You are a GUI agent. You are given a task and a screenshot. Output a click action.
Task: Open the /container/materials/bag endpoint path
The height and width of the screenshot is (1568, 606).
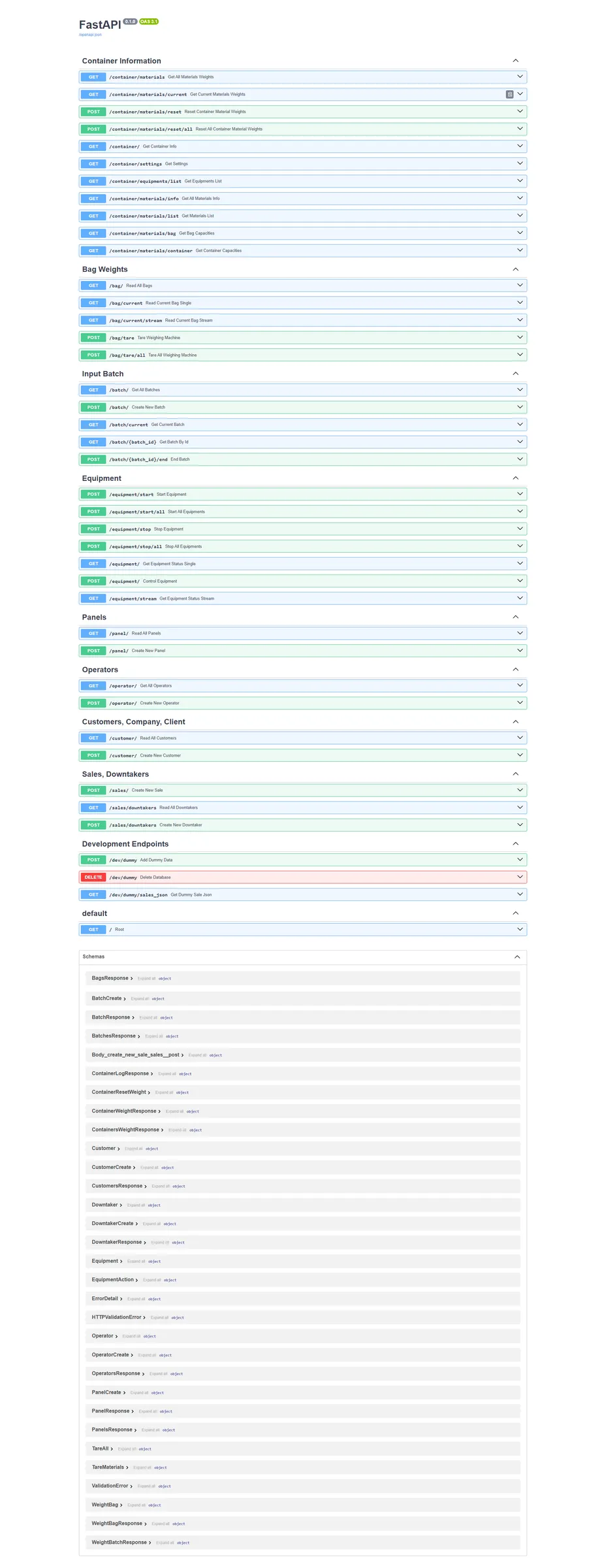[x=143, y=233]
